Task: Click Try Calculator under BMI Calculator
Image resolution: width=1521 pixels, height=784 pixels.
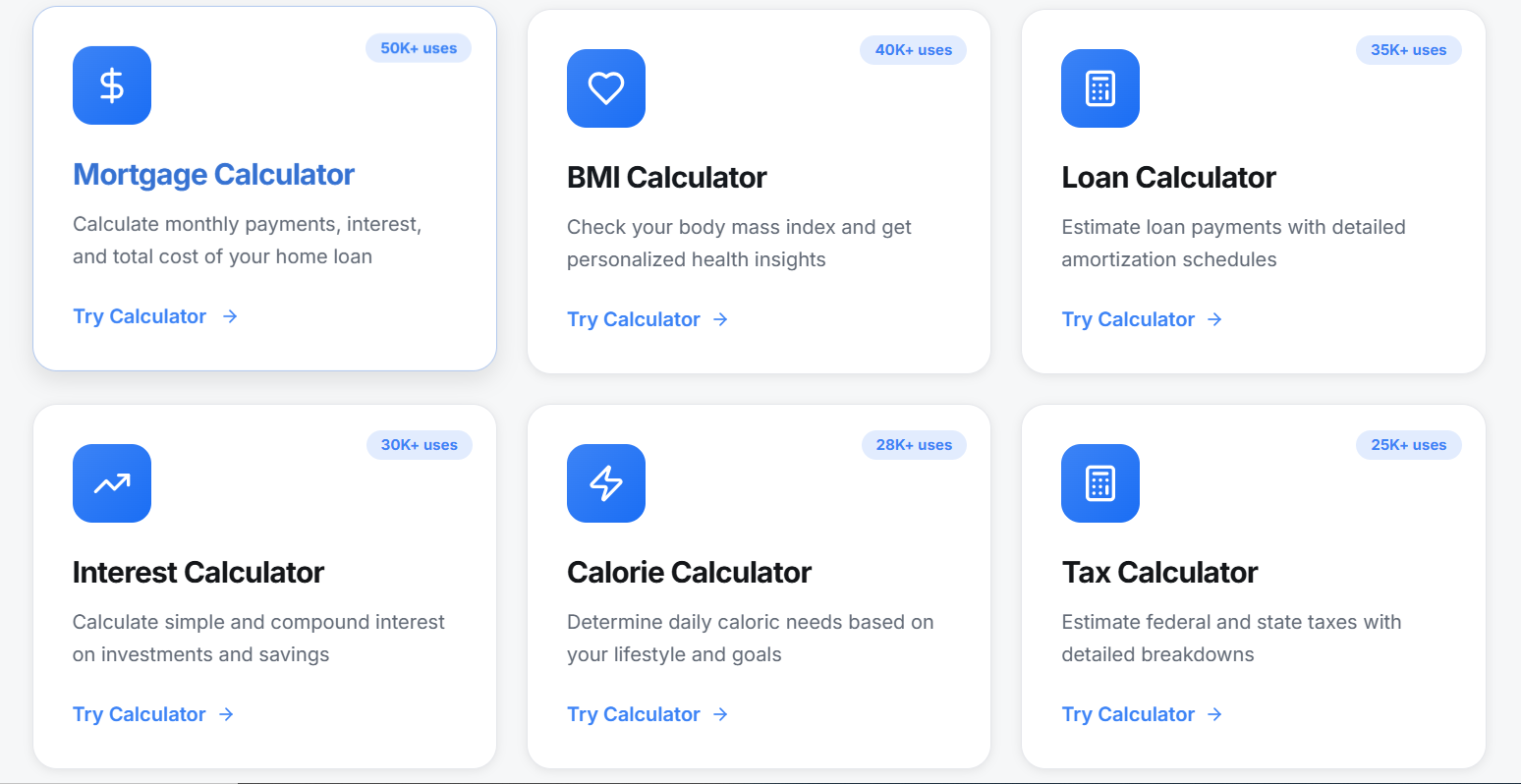Action: tap(634, 318)
